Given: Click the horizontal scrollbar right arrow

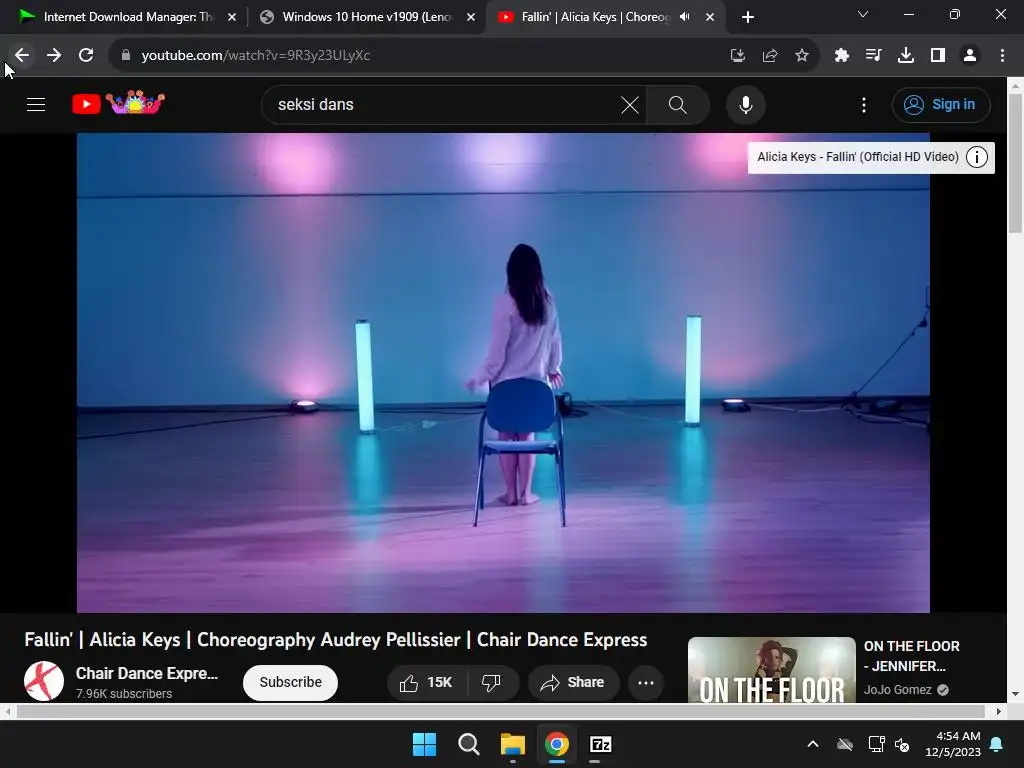Looking at the screenshot, I should [x=999, y=711].
